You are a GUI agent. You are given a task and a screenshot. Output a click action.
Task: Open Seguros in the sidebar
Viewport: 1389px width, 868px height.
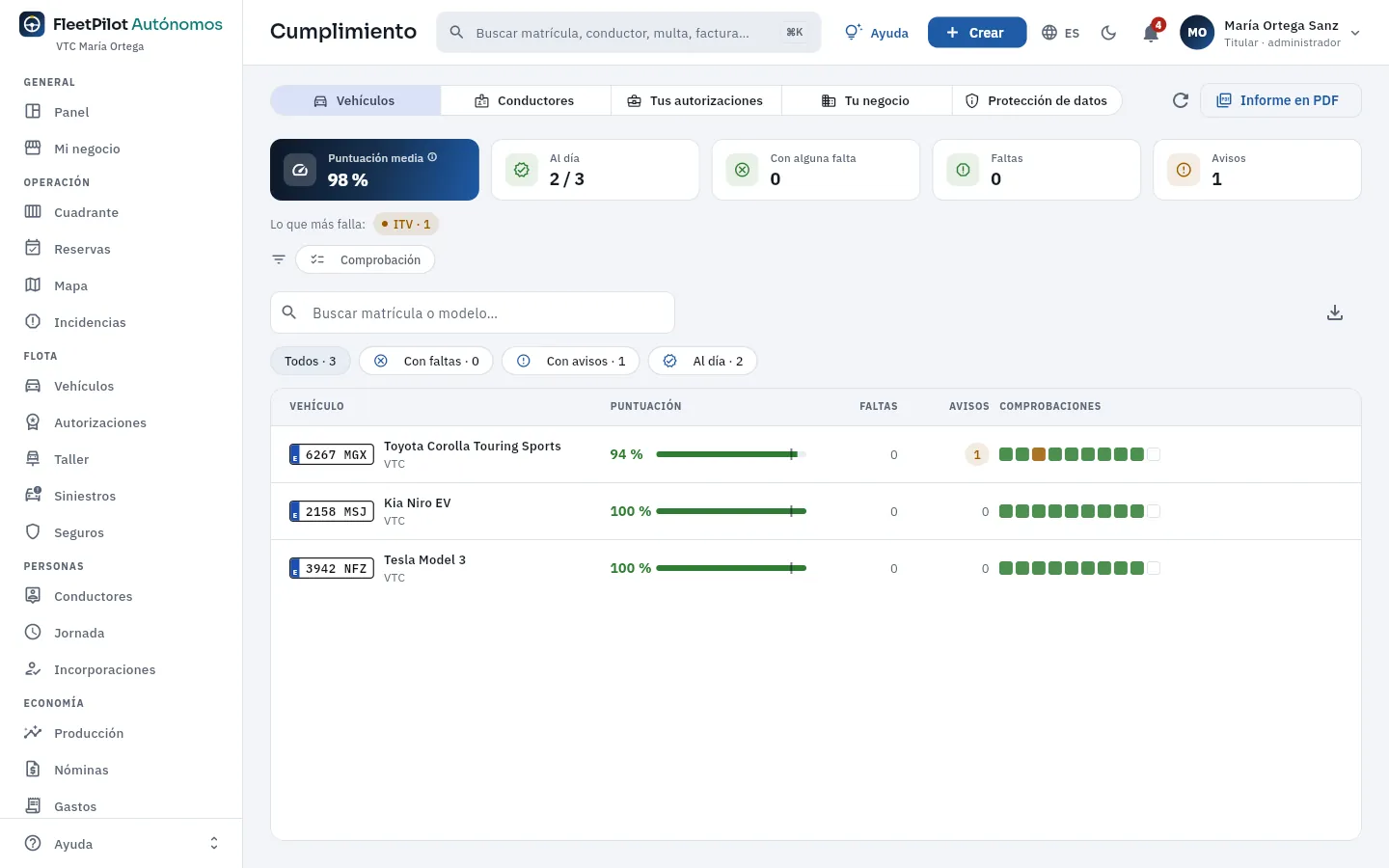point(121,532)
